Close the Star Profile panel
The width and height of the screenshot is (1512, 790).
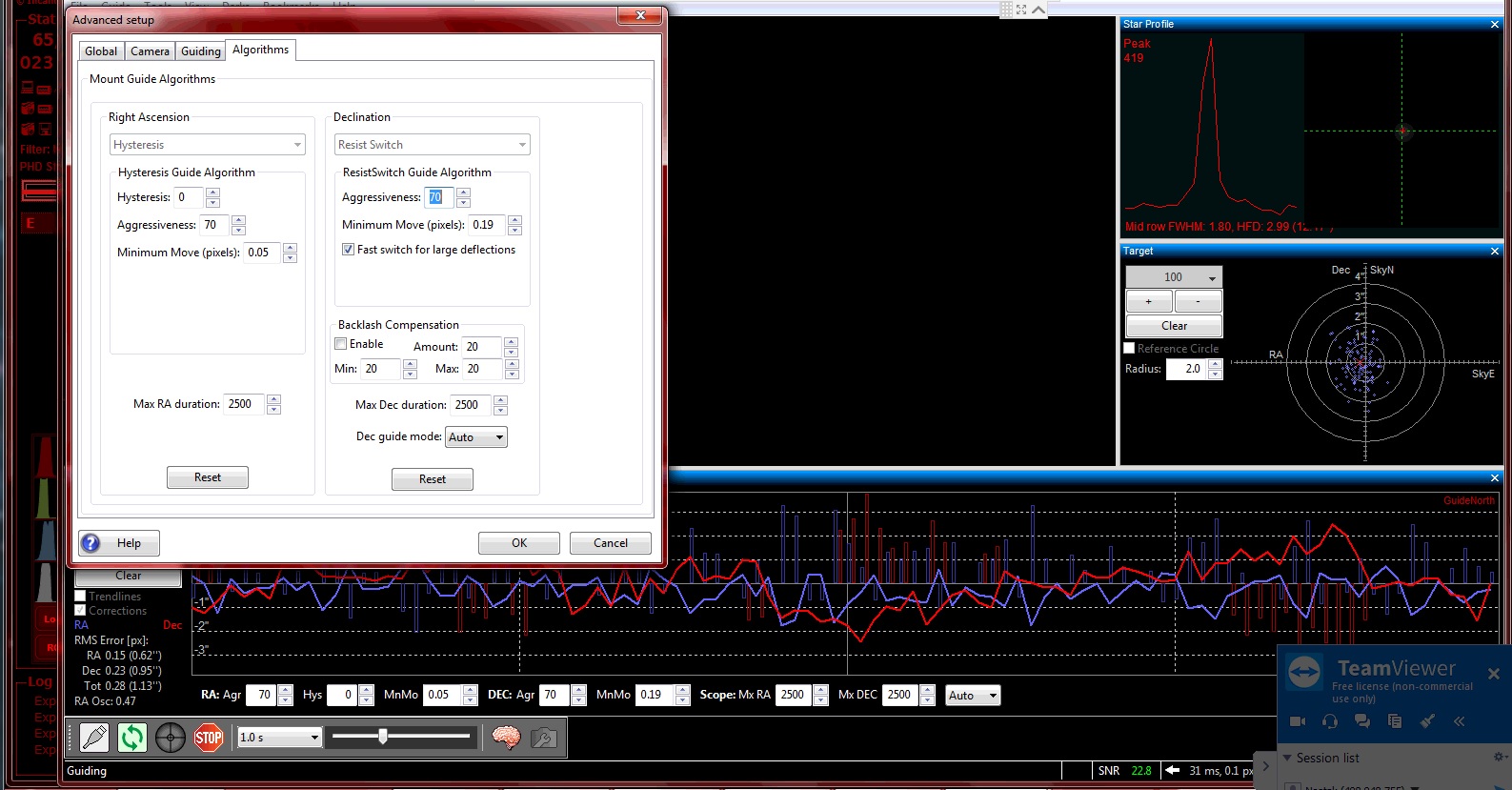pyautogui.click(x=1495, y=24)
